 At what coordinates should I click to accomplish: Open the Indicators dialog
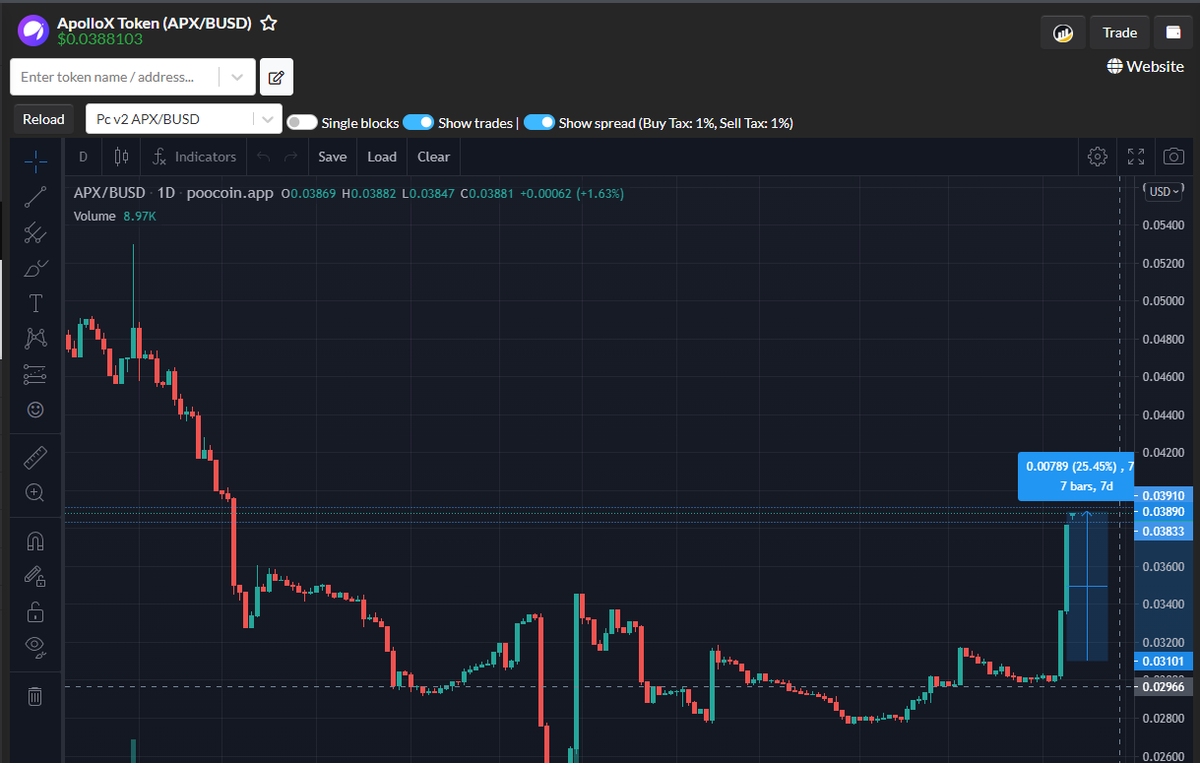(x=195, y=157)
